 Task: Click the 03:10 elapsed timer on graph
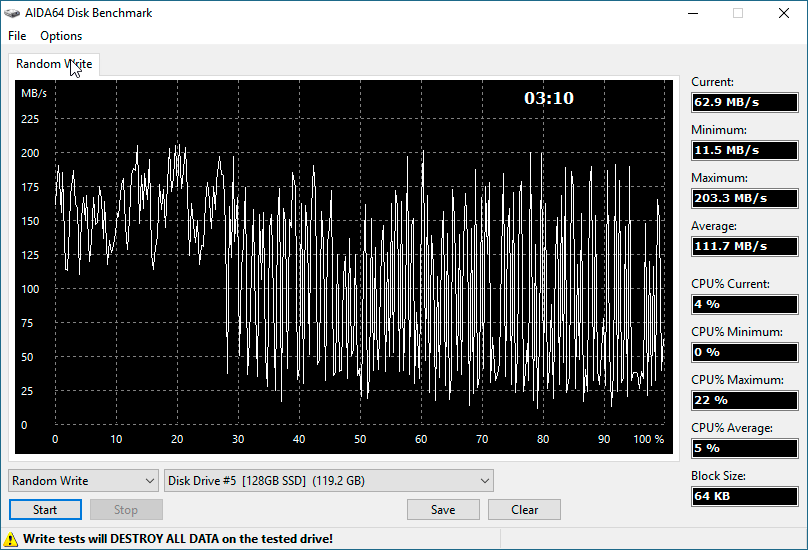click(x=549, y=98)
